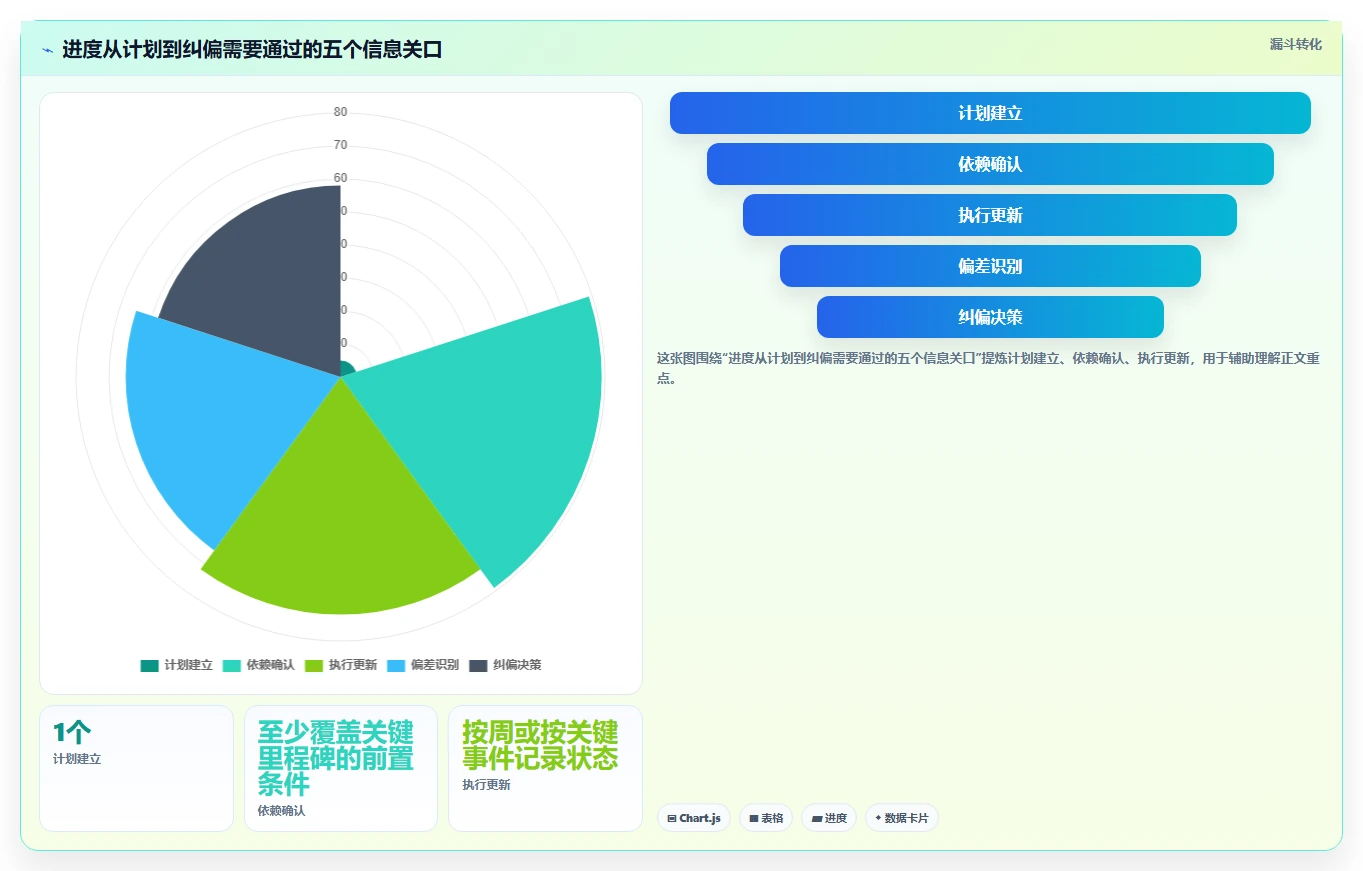Viewport: 1363px width, 871px height.
Task: Click the page title 进度从计划到纠偏需要通过的五个信息关口
Action: (252, 50)
